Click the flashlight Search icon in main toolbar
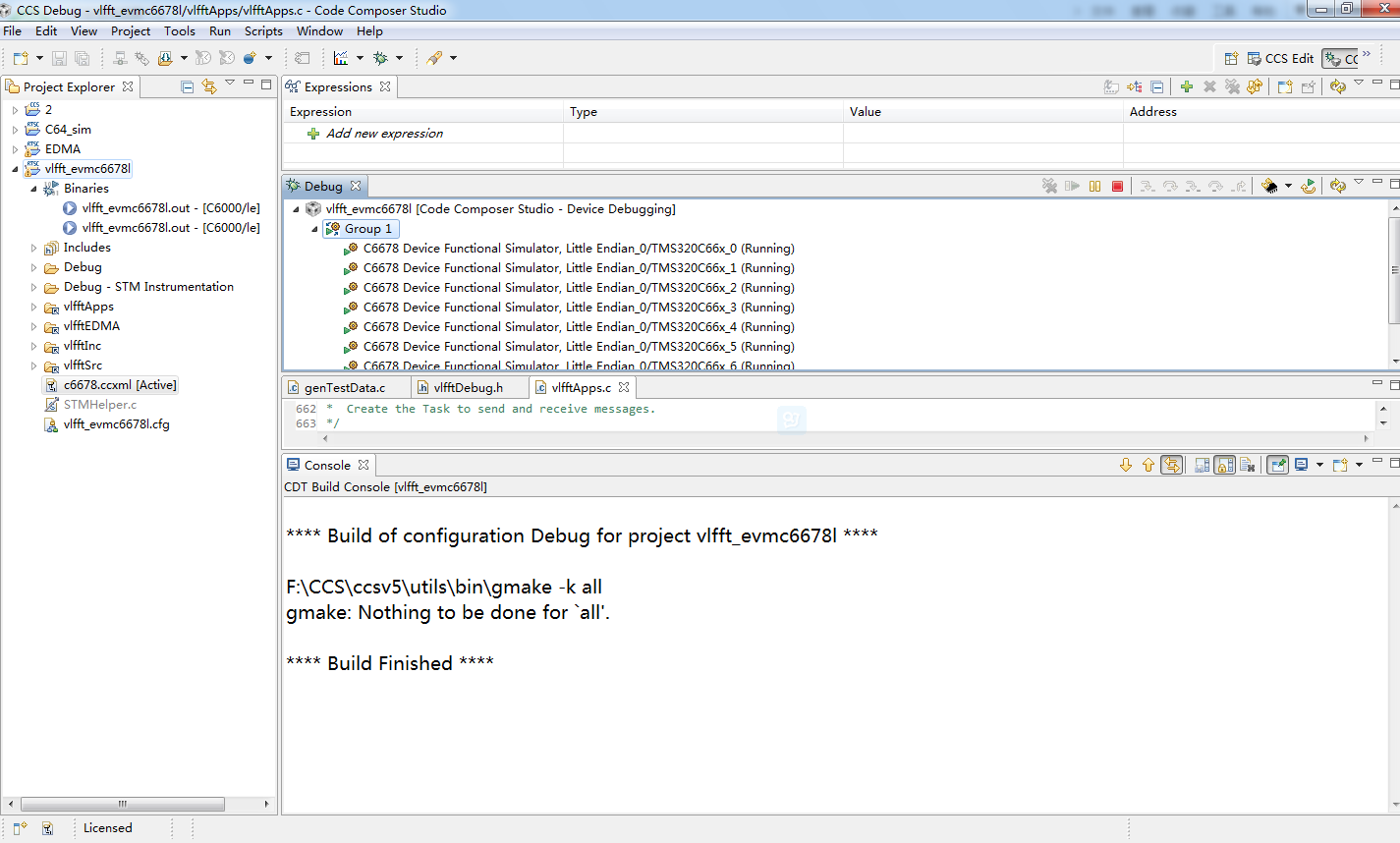1400x843 pixels. 434,58
